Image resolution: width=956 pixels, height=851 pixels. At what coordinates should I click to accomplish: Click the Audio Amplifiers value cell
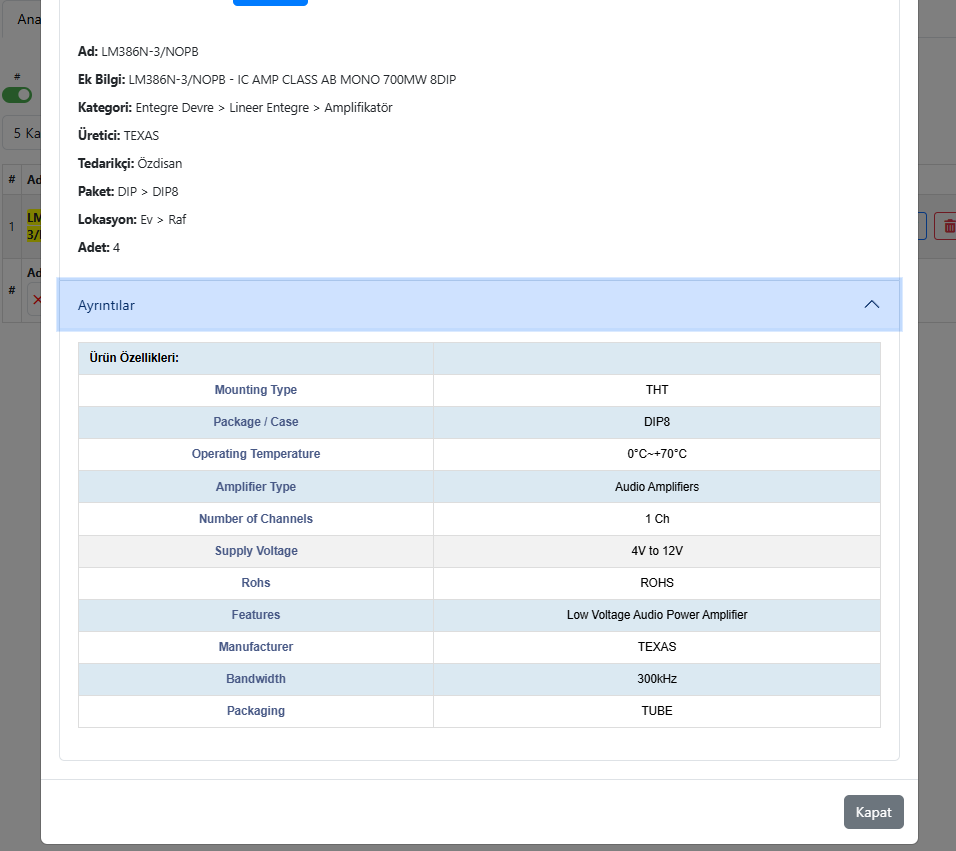point(656,487)
